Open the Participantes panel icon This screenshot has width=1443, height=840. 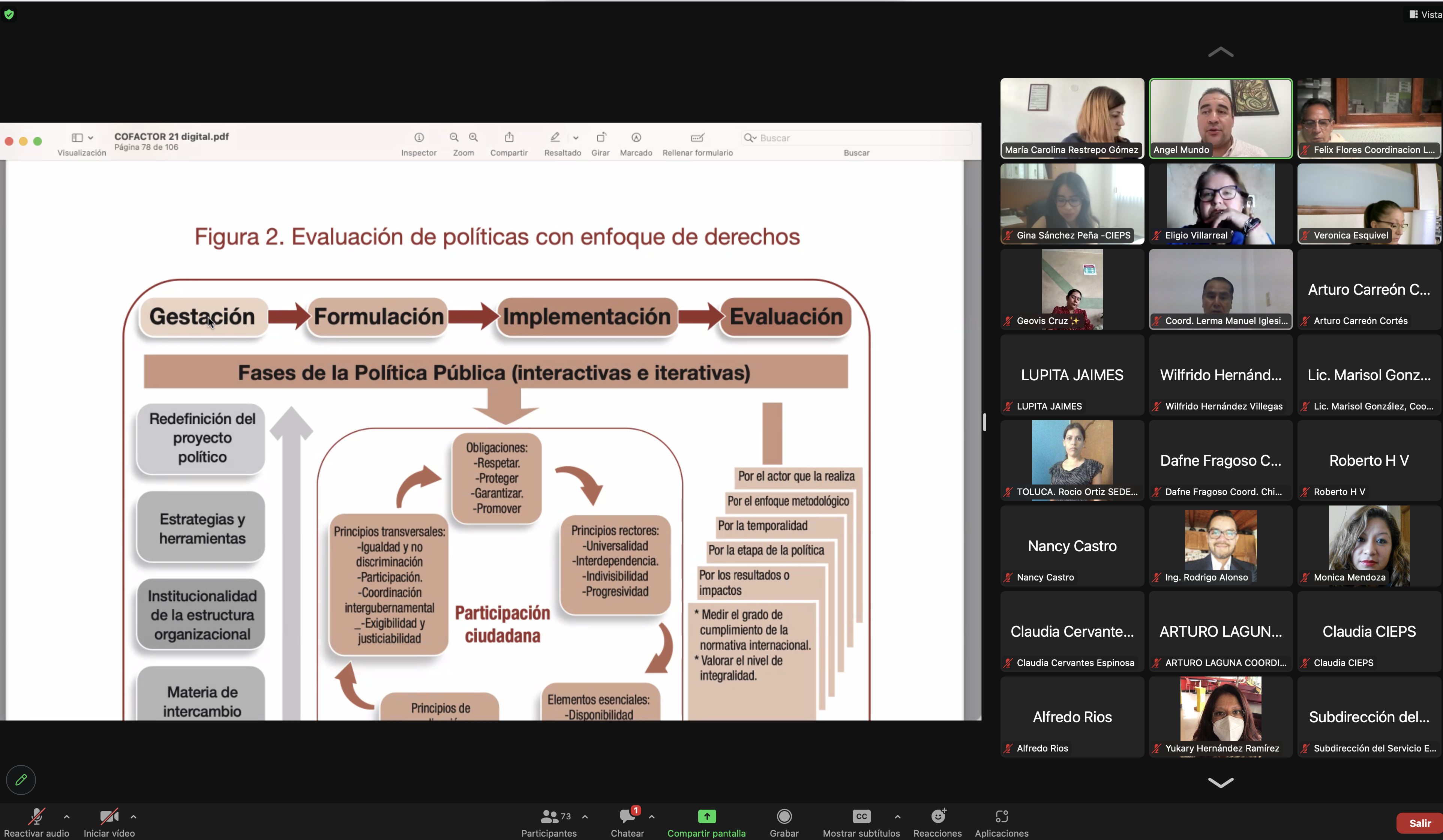click(x=549, y=816)
